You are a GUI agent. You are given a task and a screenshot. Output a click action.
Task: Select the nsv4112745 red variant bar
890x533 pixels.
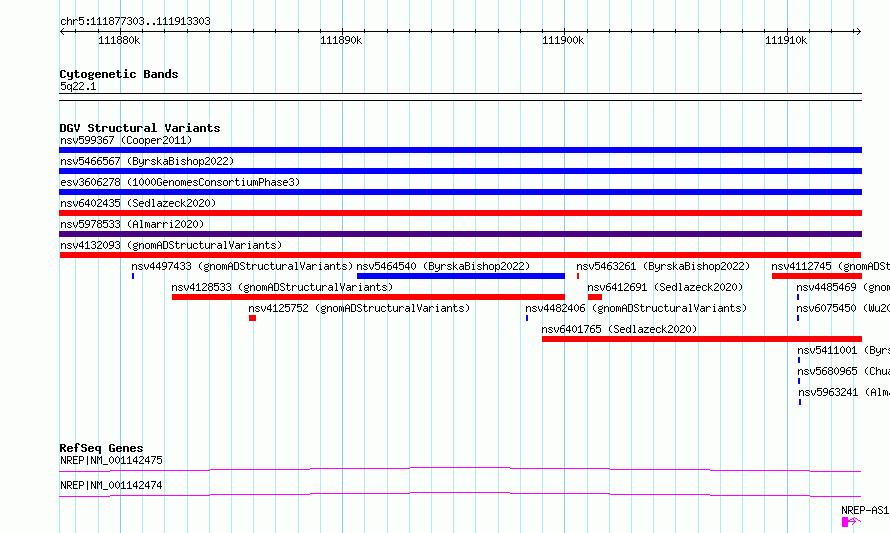817,276
